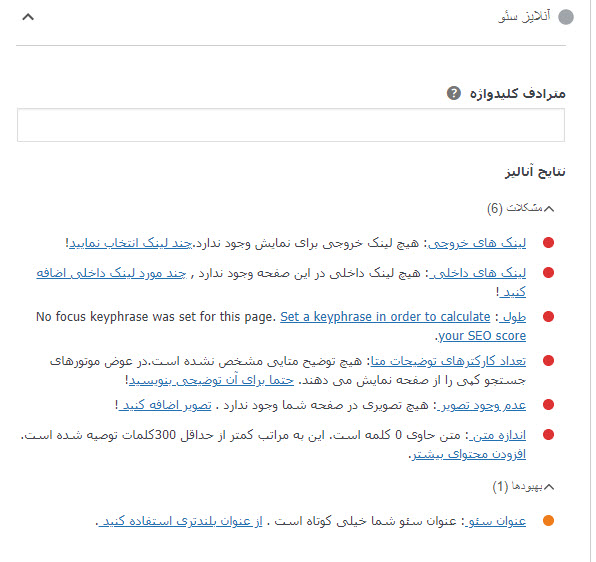Click red bullet beside اندازه متن

coord(548,434)
